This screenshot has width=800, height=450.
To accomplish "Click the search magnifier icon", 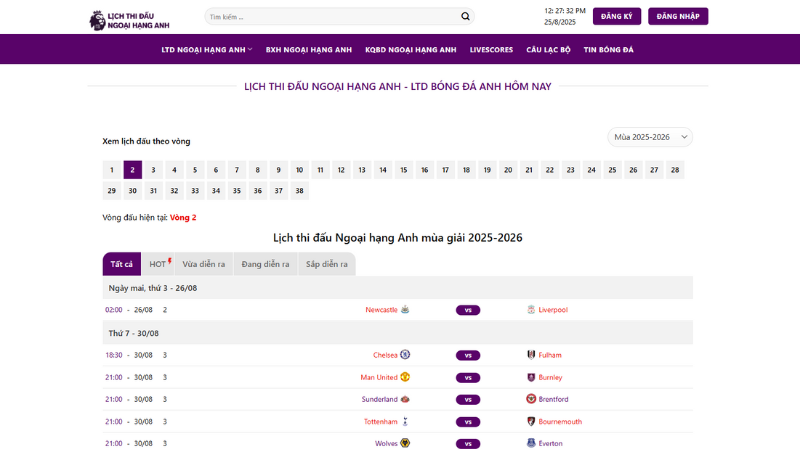I will tap(465, 16).
